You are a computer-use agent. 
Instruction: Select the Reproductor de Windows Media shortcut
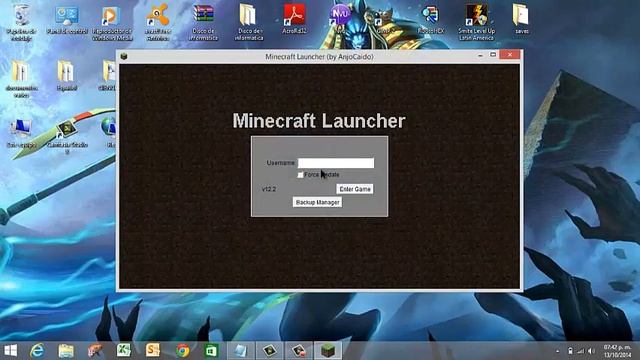click(x=112, y=23)
